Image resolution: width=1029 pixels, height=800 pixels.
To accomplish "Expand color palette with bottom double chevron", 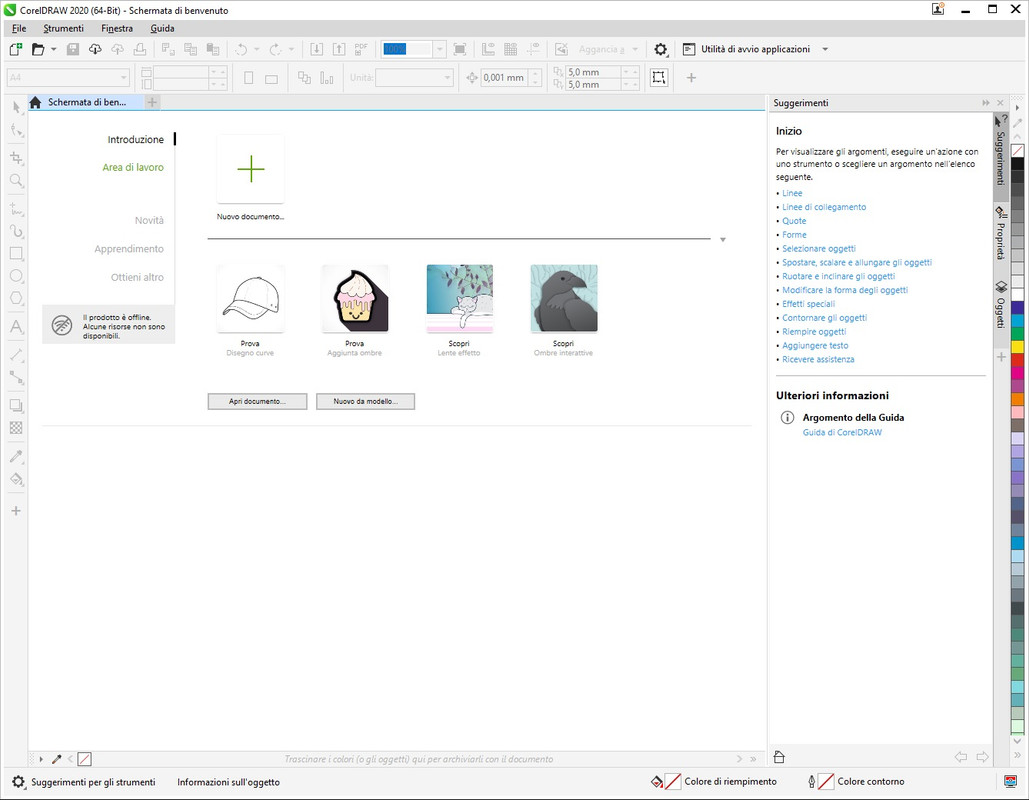I will tap(1017, 755).
